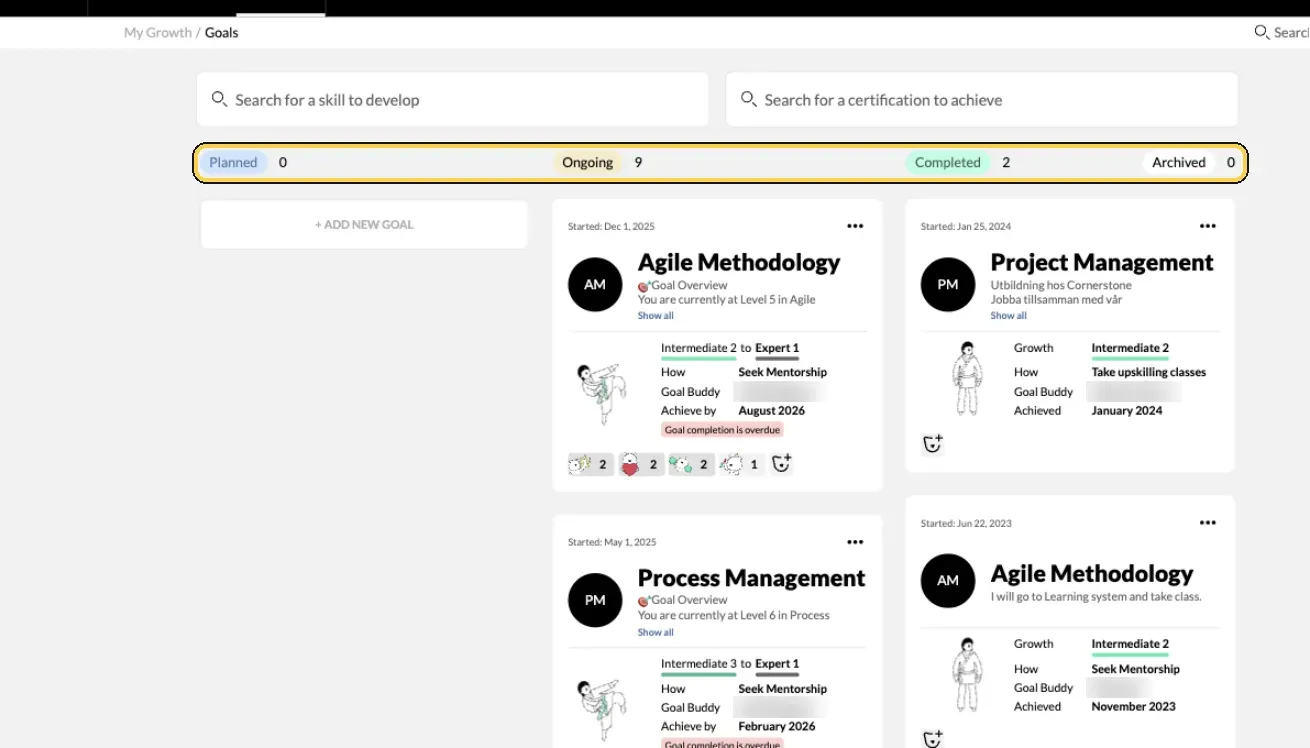Click the 'August 2026' achieve-by date
The width and height of the screenshot is (1310, 748).
771,411
